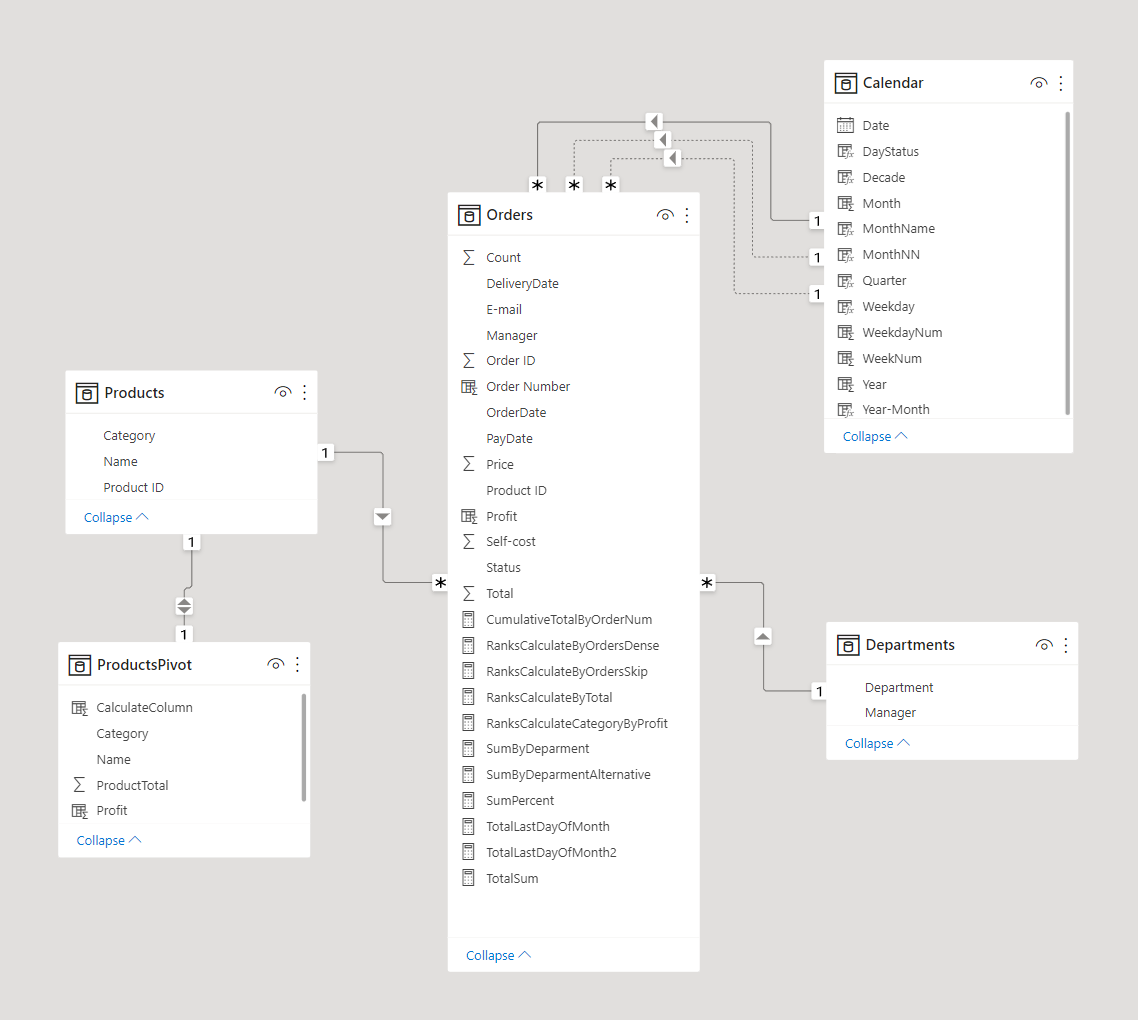The height and width of the screenshot is (1020, 1138).
Task: Click the bidirectional filter arrow between Products and ProductsPivot
Action: coord(184,606)
